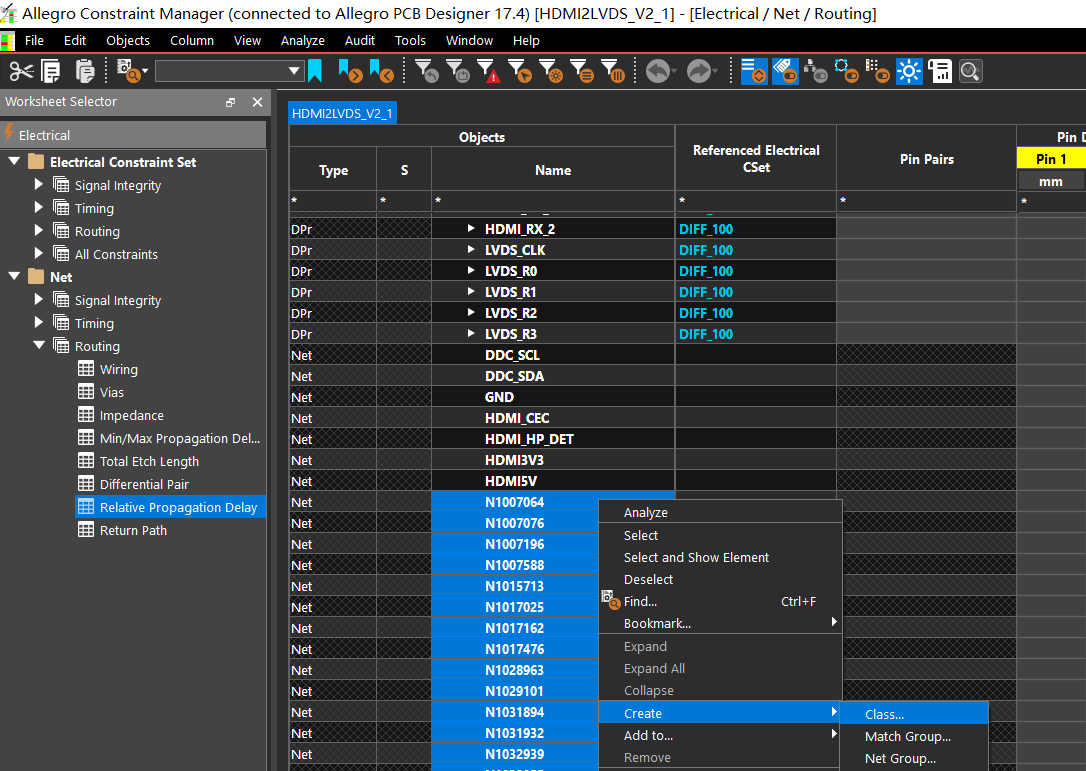Click Select and Show Element context entry
The width and height of the screenshot is (1086, 771).
pyautogui.click(x=720, y=558)
